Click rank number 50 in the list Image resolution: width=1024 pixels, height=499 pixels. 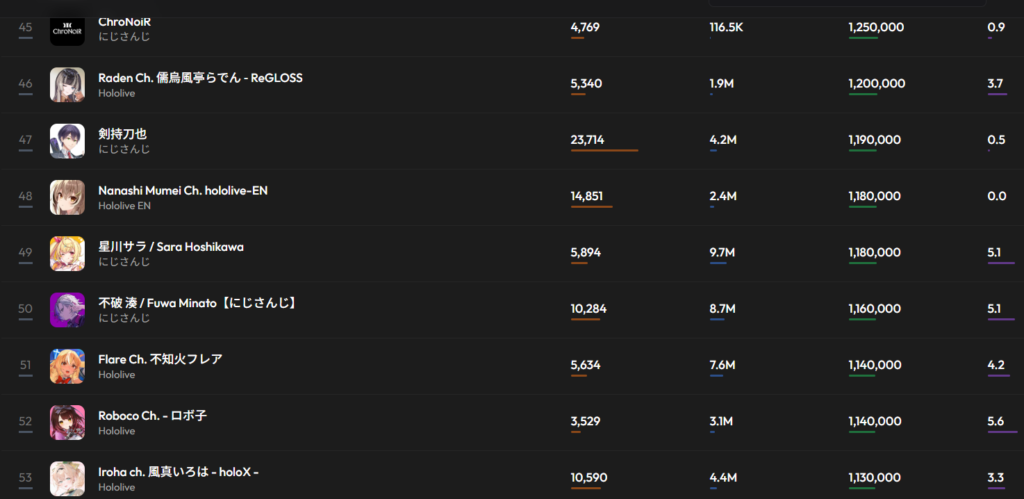(25, 308)
